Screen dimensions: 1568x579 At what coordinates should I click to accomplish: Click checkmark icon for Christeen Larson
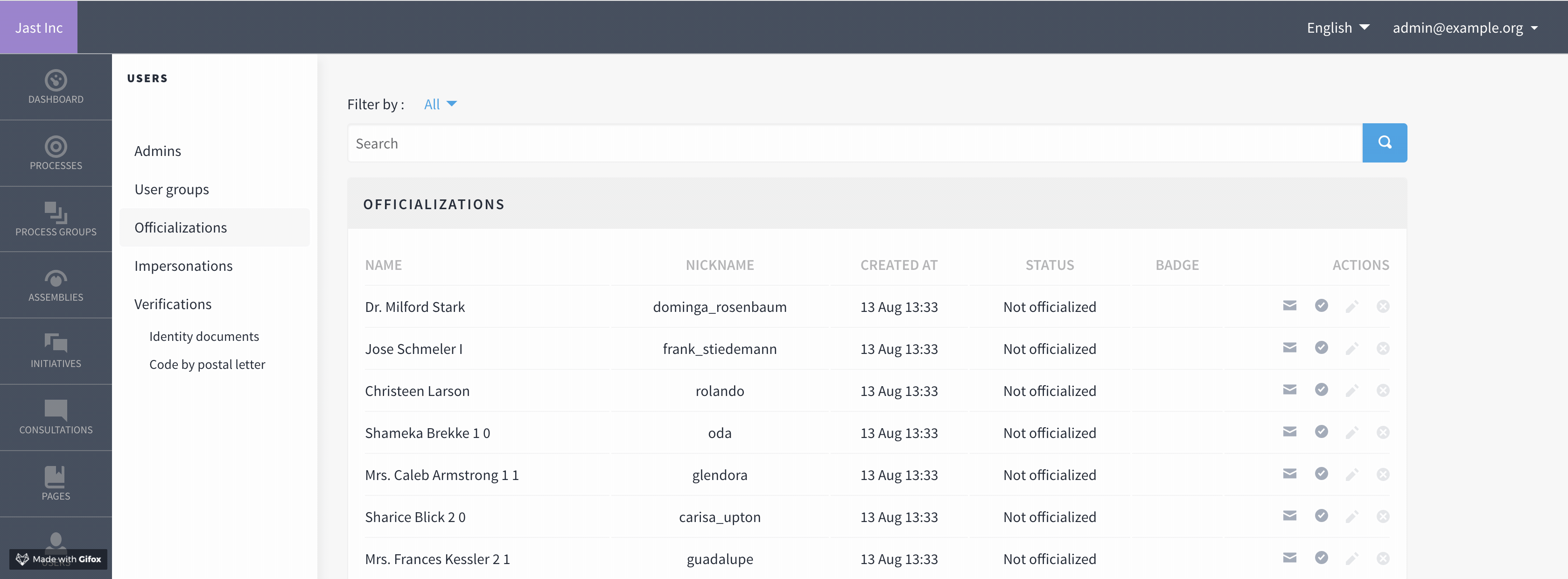tap(1321, 389)
